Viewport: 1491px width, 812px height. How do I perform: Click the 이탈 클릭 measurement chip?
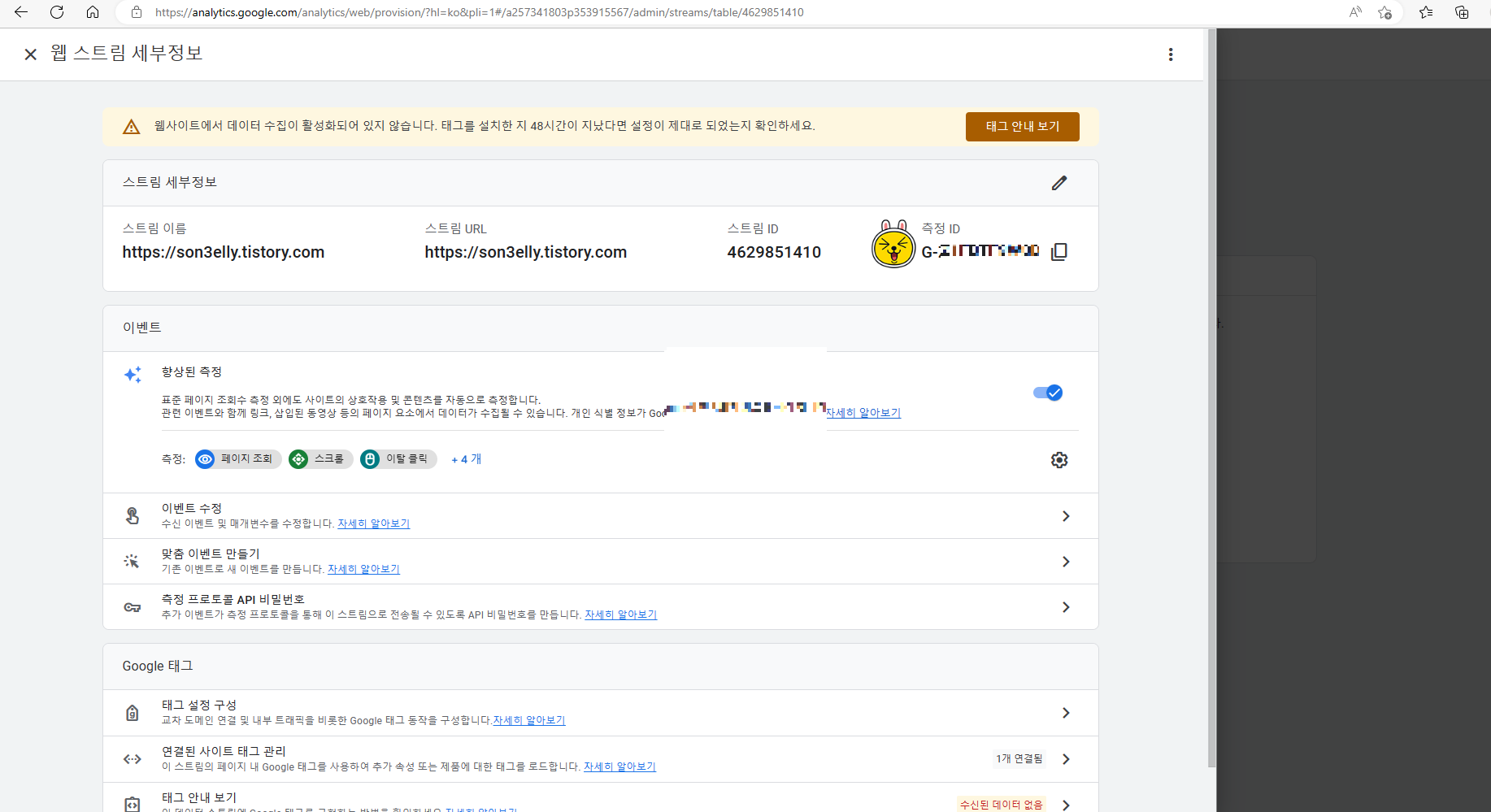[398, 459]
